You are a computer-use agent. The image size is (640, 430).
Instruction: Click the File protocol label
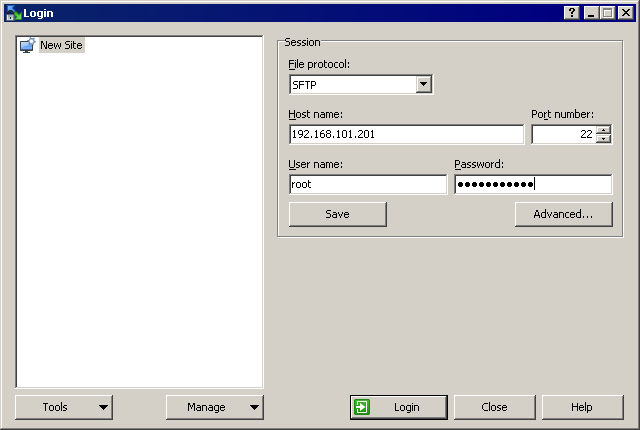click(319, 64)
